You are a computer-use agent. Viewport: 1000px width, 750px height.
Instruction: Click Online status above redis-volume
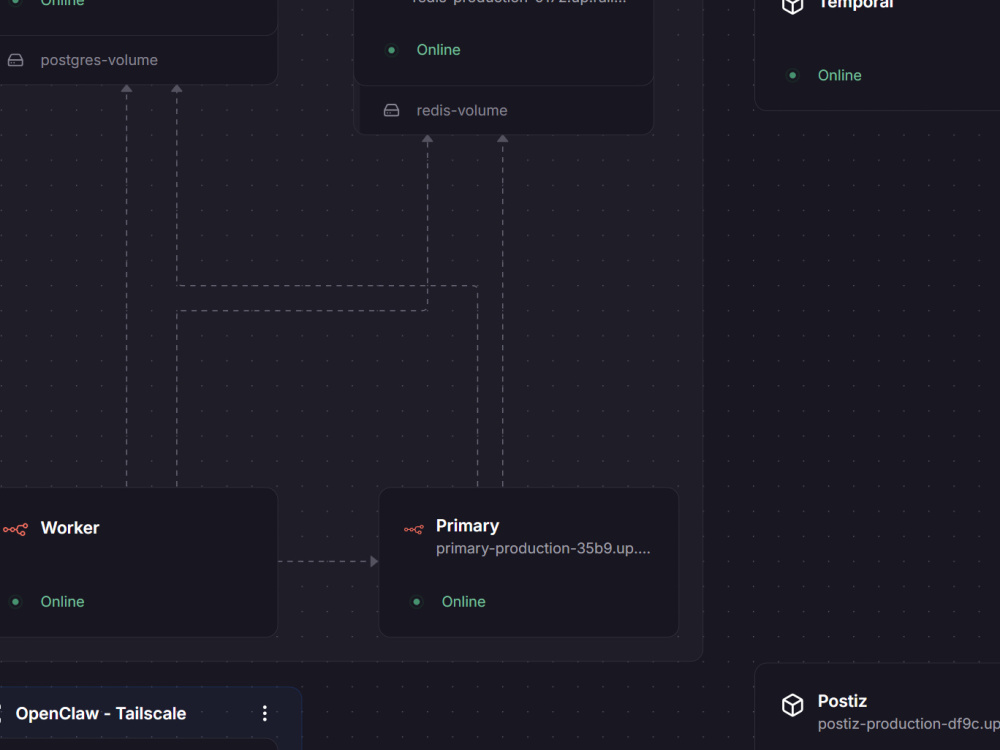pos(438,50)
